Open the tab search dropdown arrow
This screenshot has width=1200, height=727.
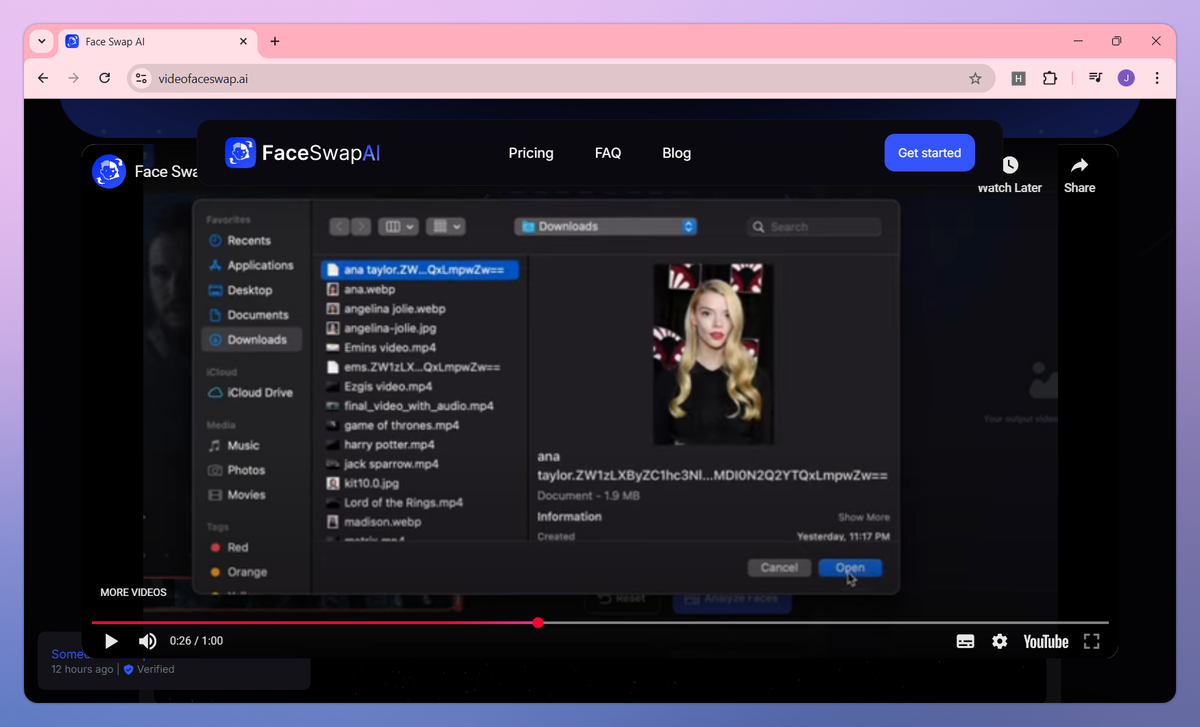point(41,42)
